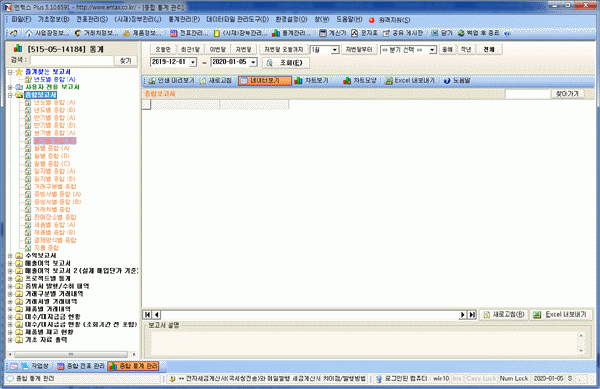Viewport: 600px width, 389px height.
Task: Click the 로그인된 컴퓨터 status bar icon
Action: tap(379, 379)
